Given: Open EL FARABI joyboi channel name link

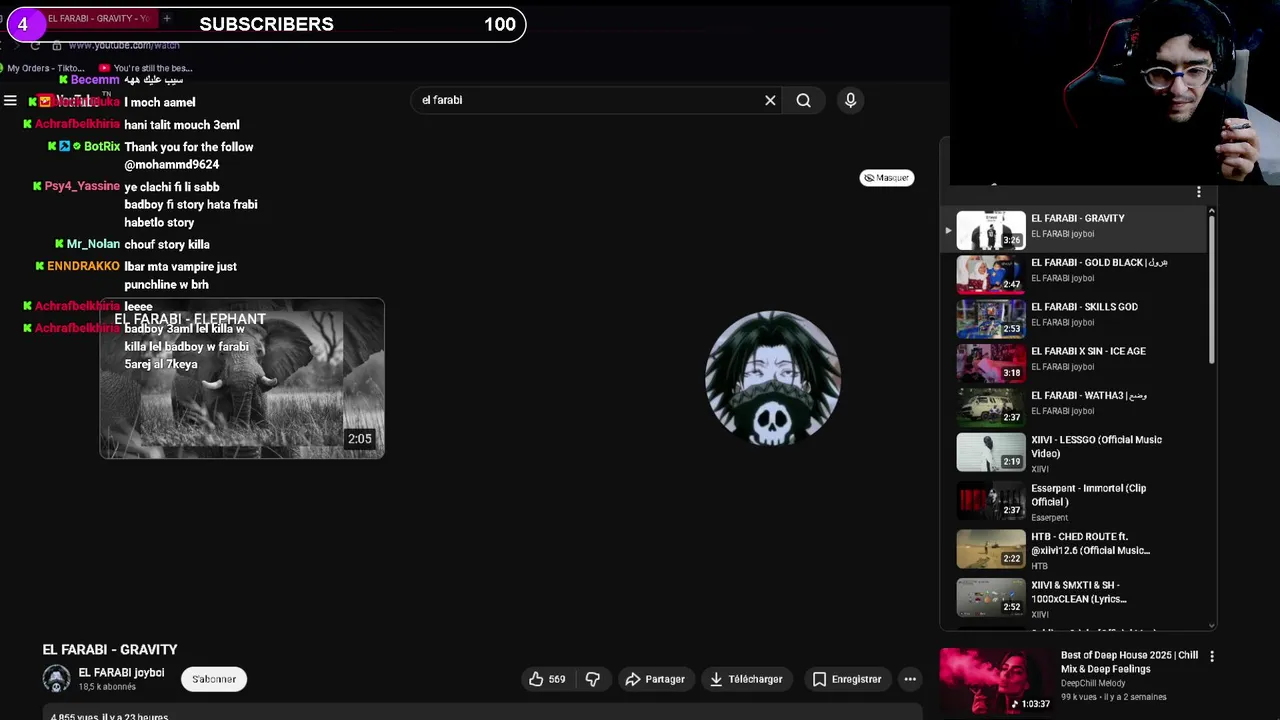Looking at the screenshot, I should [x=121, y=673].
